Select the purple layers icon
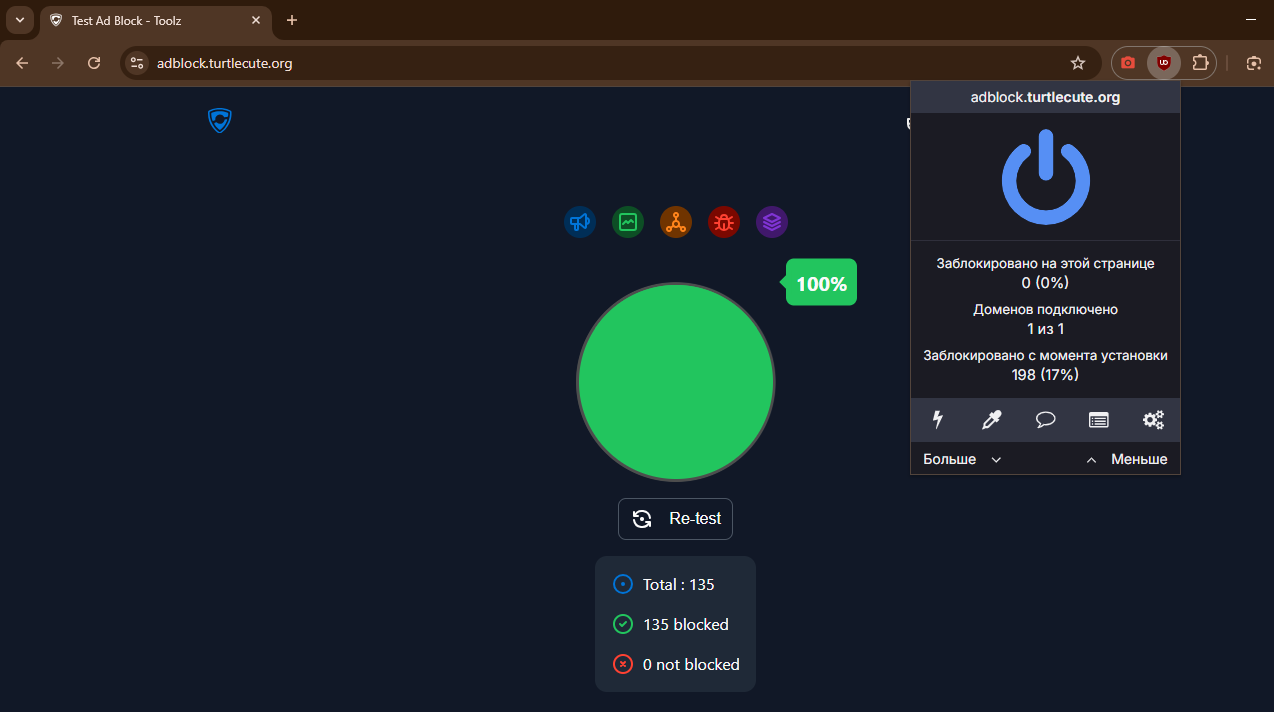The width and height of the screenshot is (1274, 712). (772, 222)
